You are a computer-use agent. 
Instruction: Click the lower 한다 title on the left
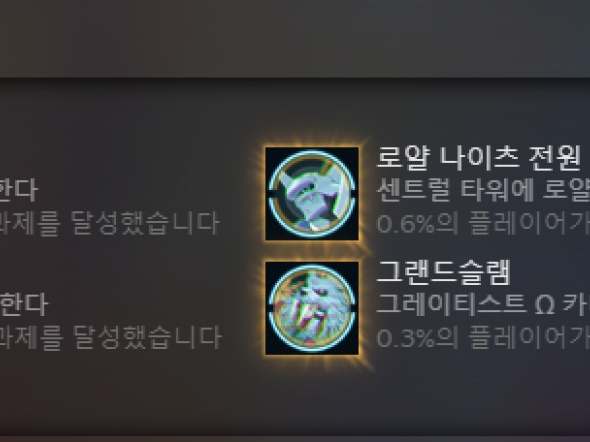click(23, 304)
